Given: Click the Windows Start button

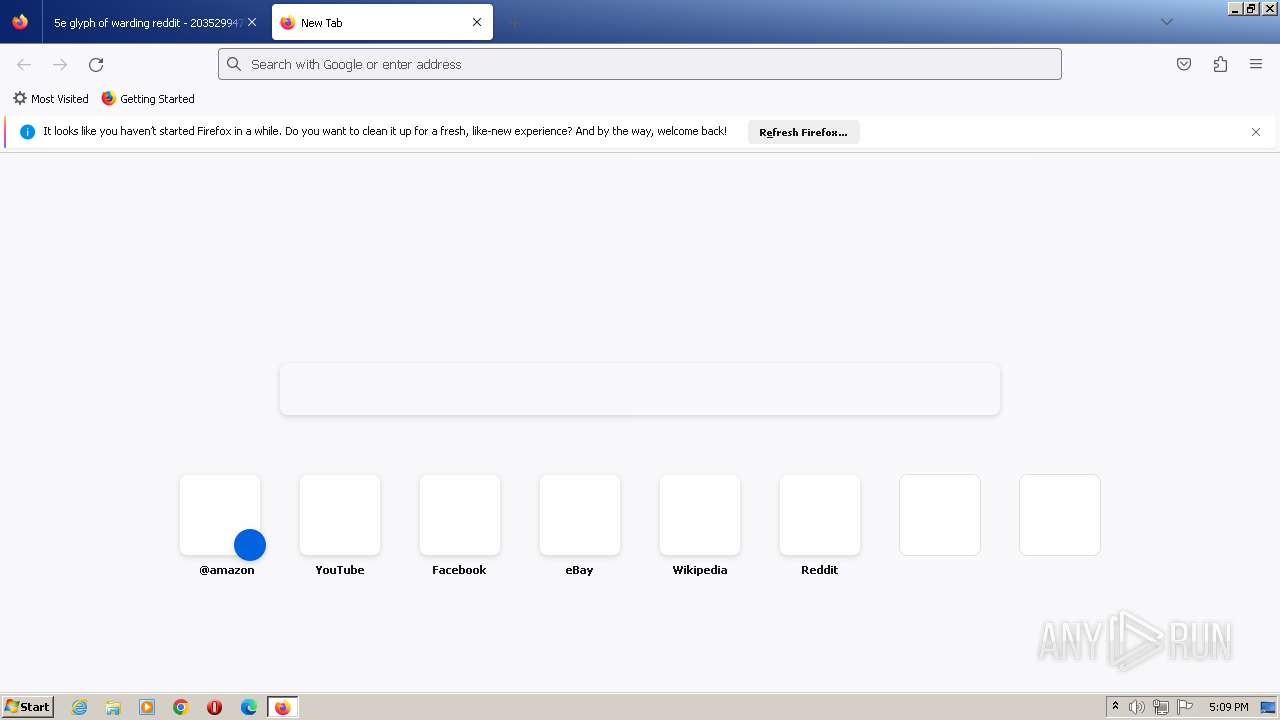Looking at the screenshot, I should (x=28, y=707).
